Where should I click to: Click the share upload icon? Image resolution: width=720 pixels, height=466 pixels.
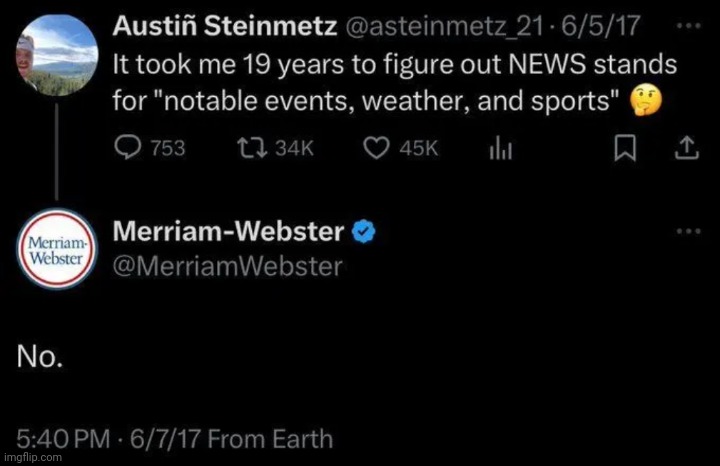686,148
